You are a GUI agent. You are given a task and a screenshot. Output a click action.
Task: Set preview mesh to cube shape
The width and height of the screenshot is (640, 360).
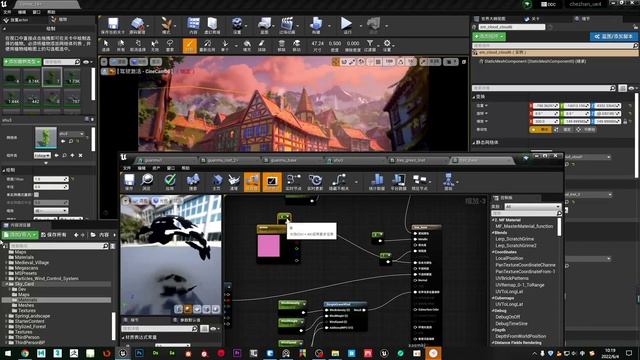[206, 309]
